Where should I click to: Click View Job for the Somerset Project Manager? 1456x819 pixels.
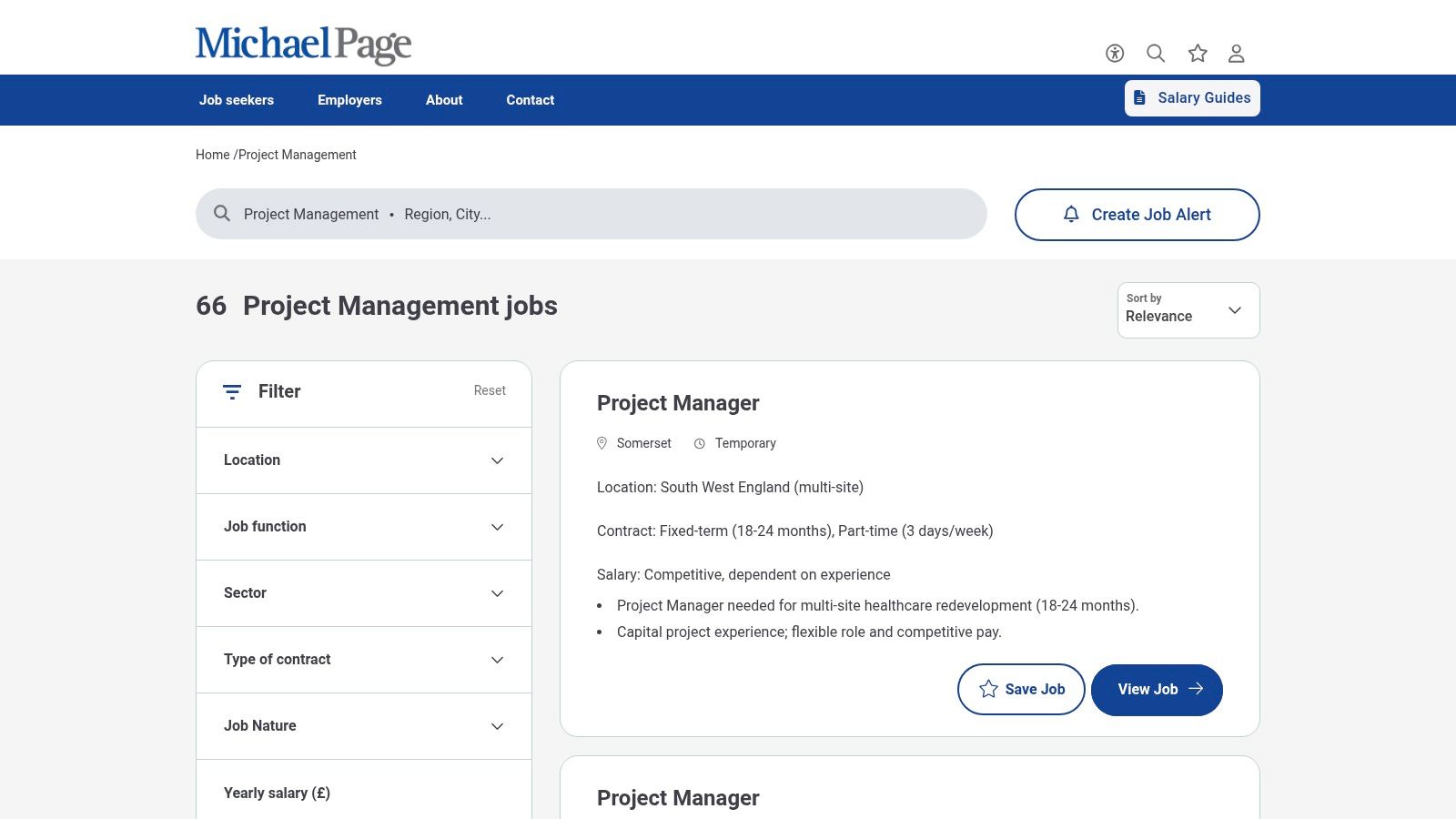(1157, 690)
